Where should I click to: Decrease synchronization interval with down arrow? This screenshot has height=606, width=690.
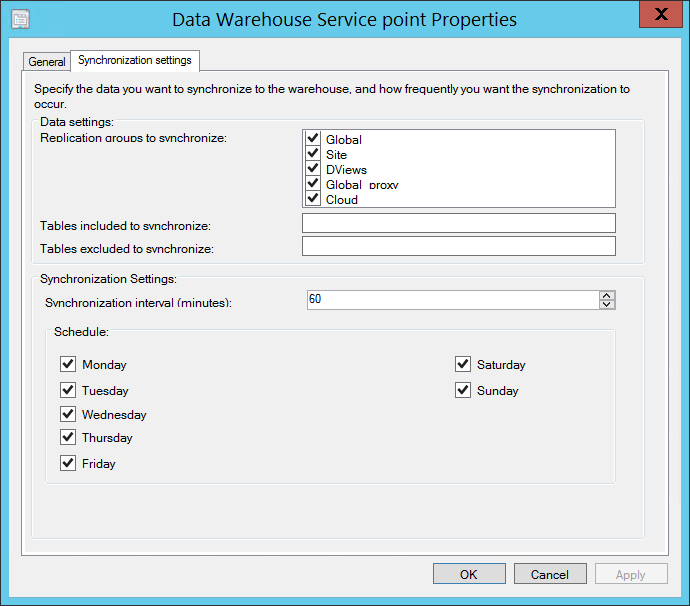click(x=607, y=305)
